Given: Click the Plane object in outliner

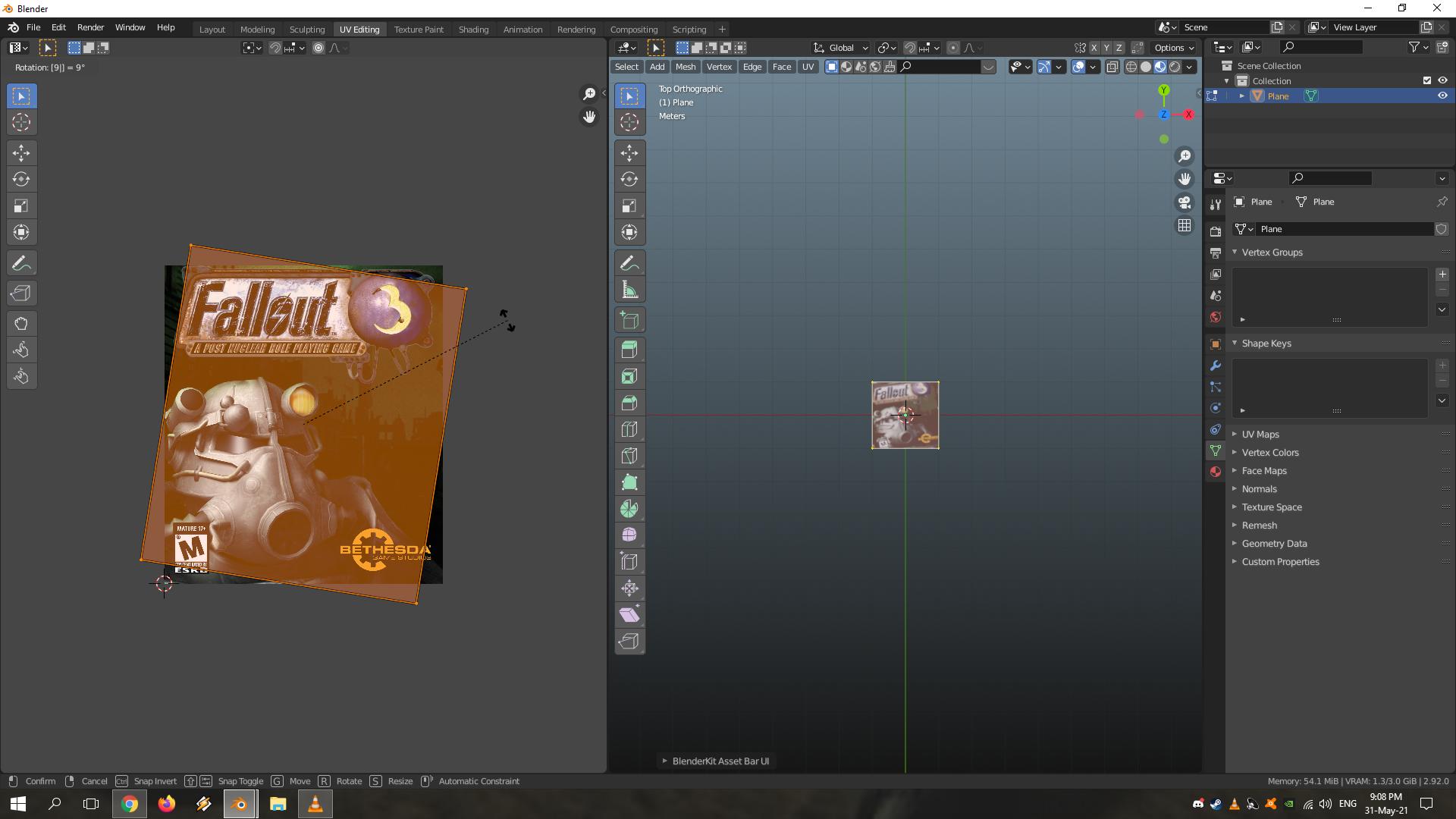Looking at the screenshot, I should 1278,96.
